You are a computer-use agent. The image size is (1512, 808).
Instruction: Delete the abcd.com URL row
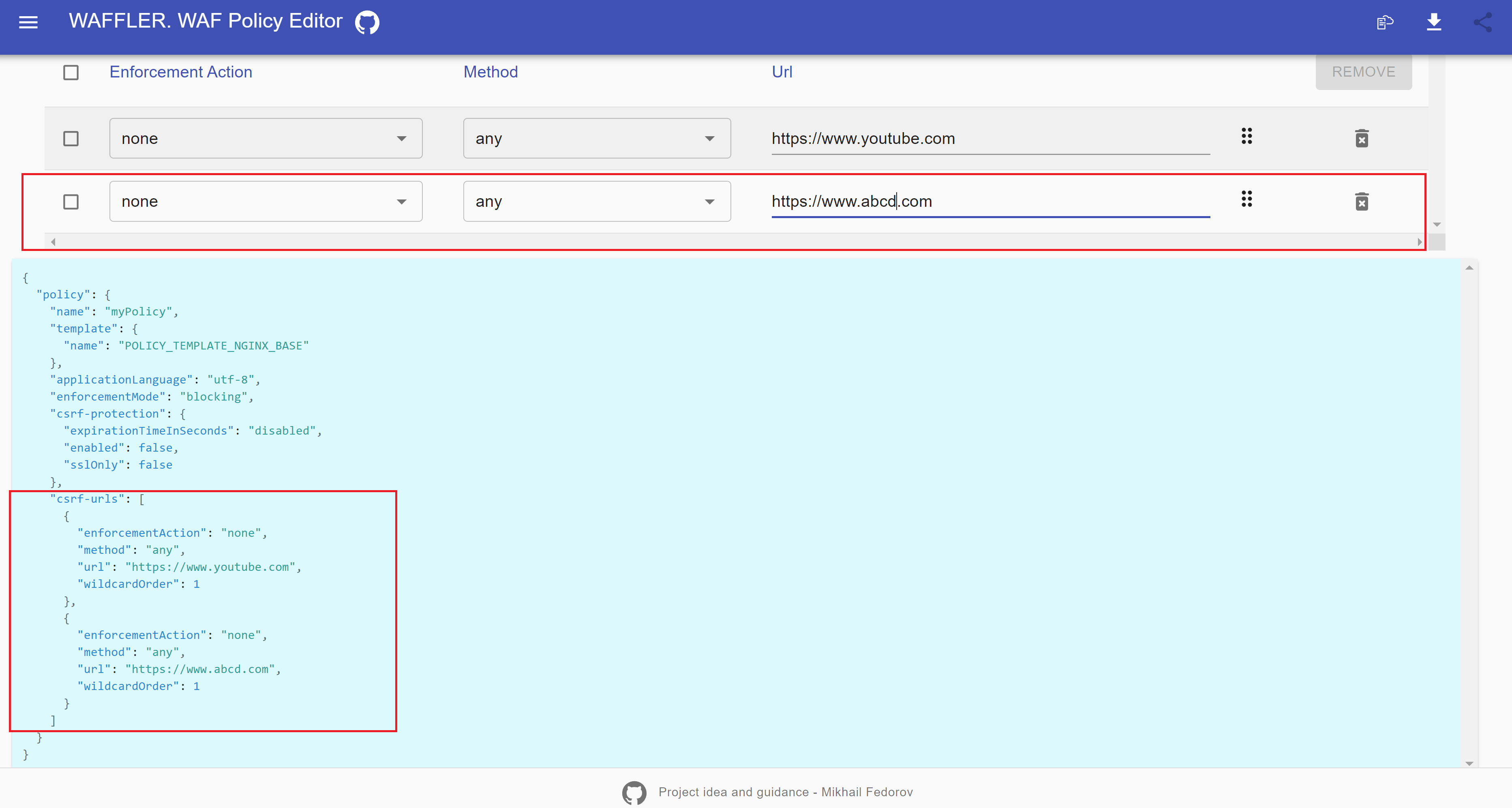[x=1362, y=201]
